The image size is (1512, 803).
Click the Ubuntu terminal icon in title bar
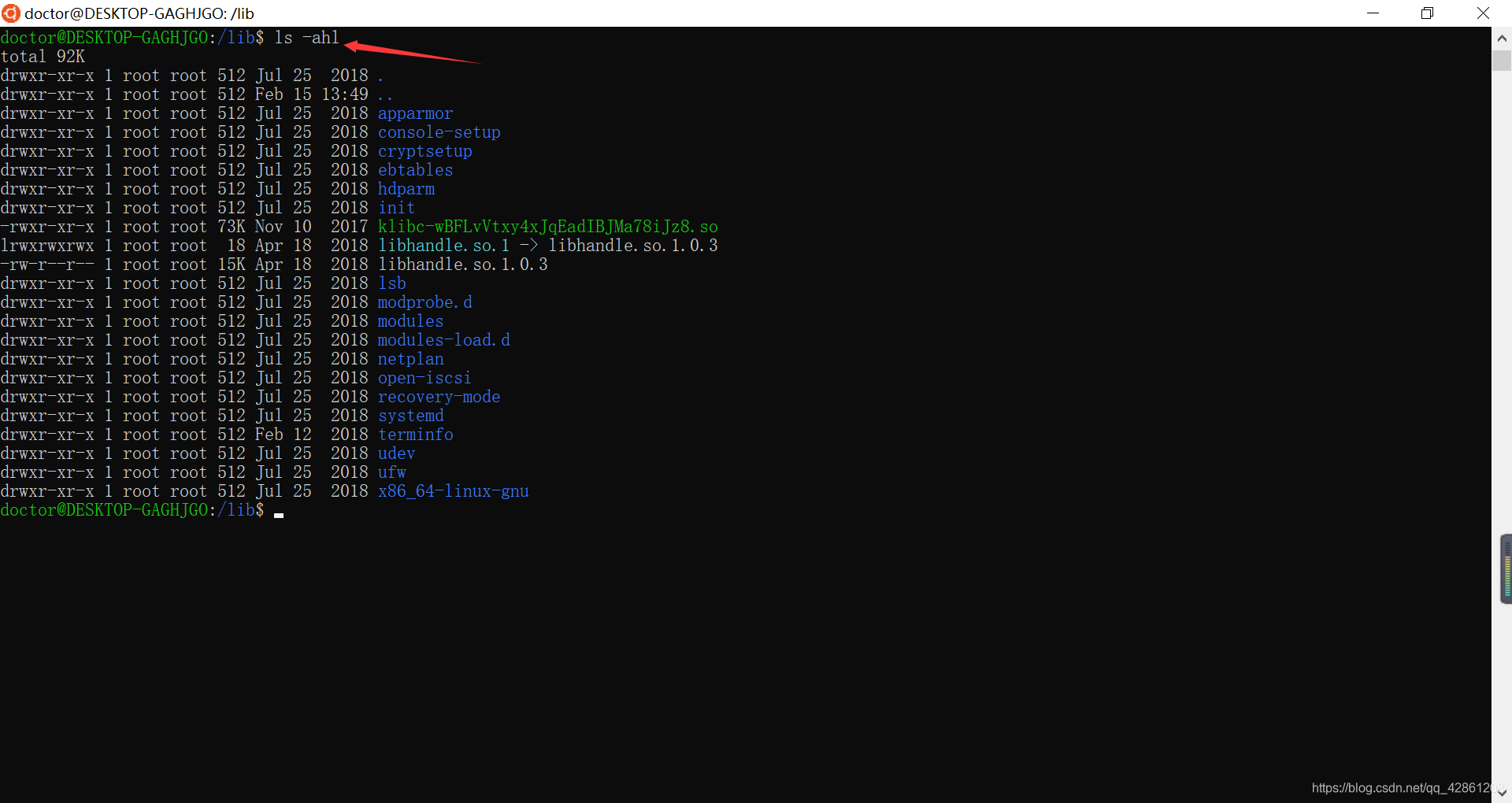[x=10, y=13]
